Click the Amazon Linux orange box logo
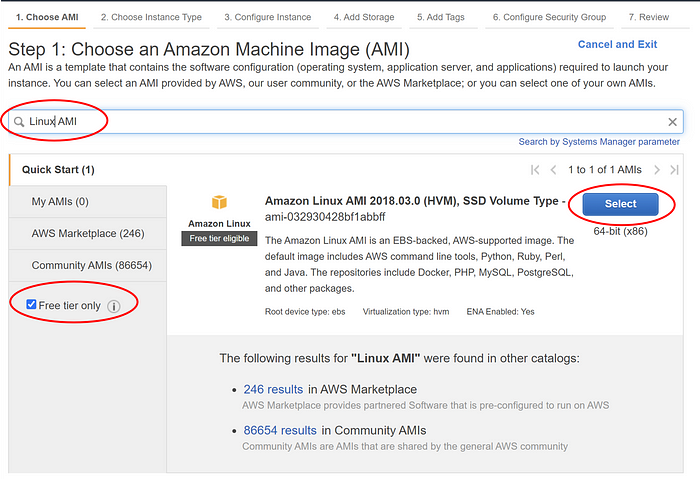The height and width of the screenshot is (479, 700). point(219,202)
